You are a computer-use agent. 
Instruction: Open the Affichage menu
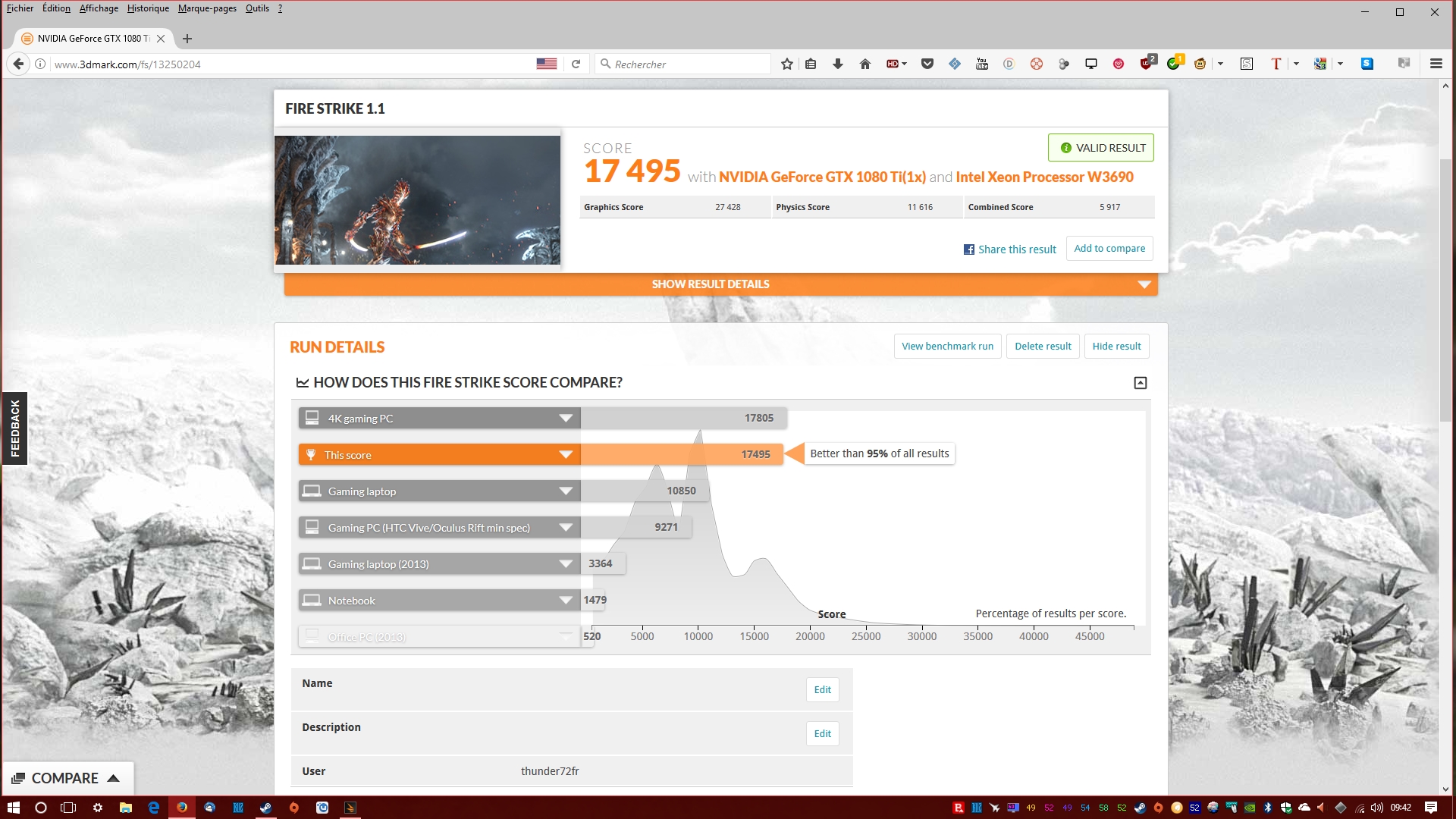click(99, 8)
